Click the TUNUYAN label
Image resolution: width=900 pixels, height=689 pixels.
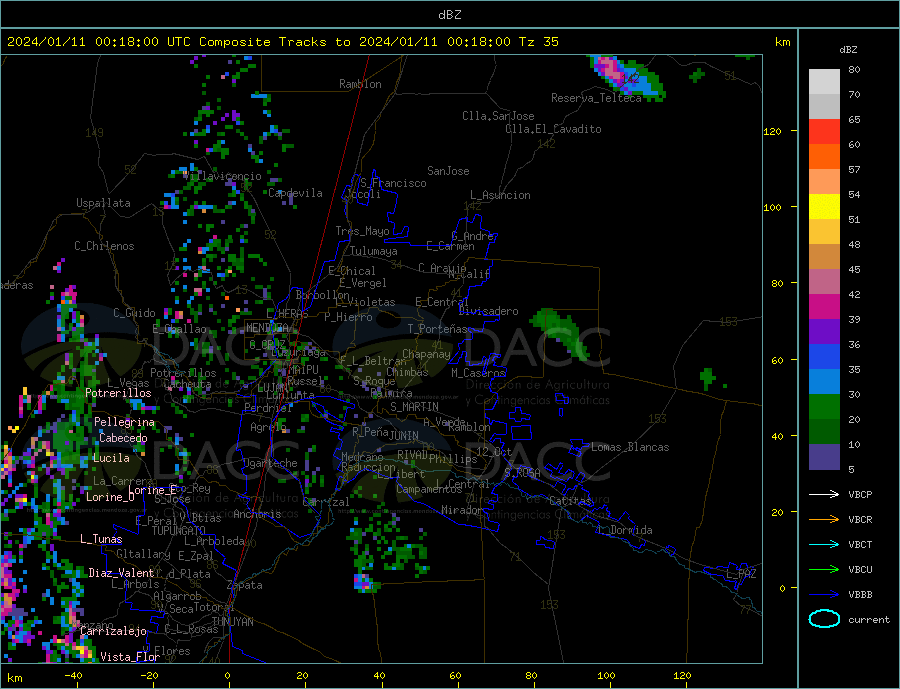point(232,622)
